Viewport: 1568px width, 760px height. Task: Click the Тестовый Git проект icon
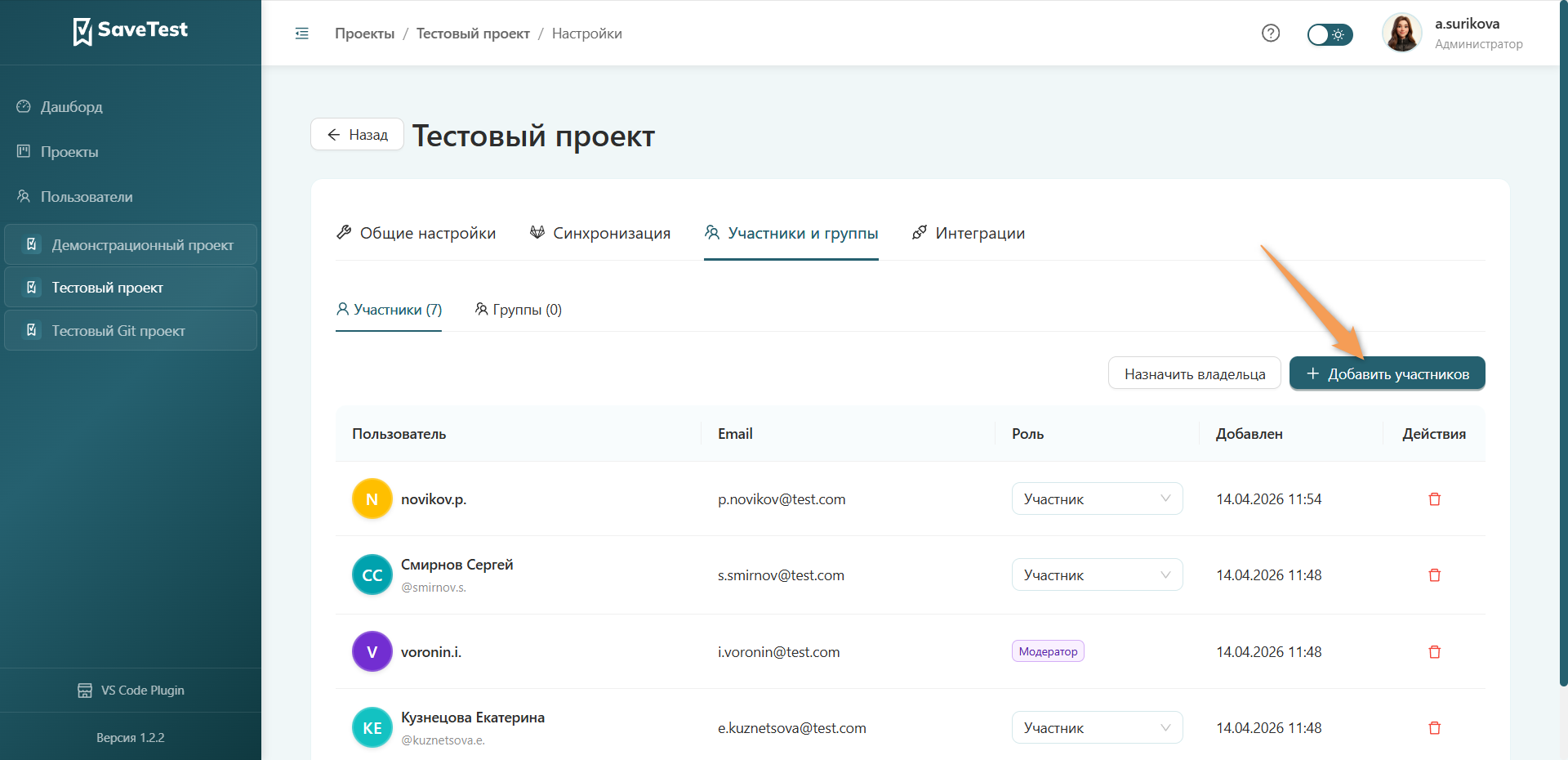(32, 330)
